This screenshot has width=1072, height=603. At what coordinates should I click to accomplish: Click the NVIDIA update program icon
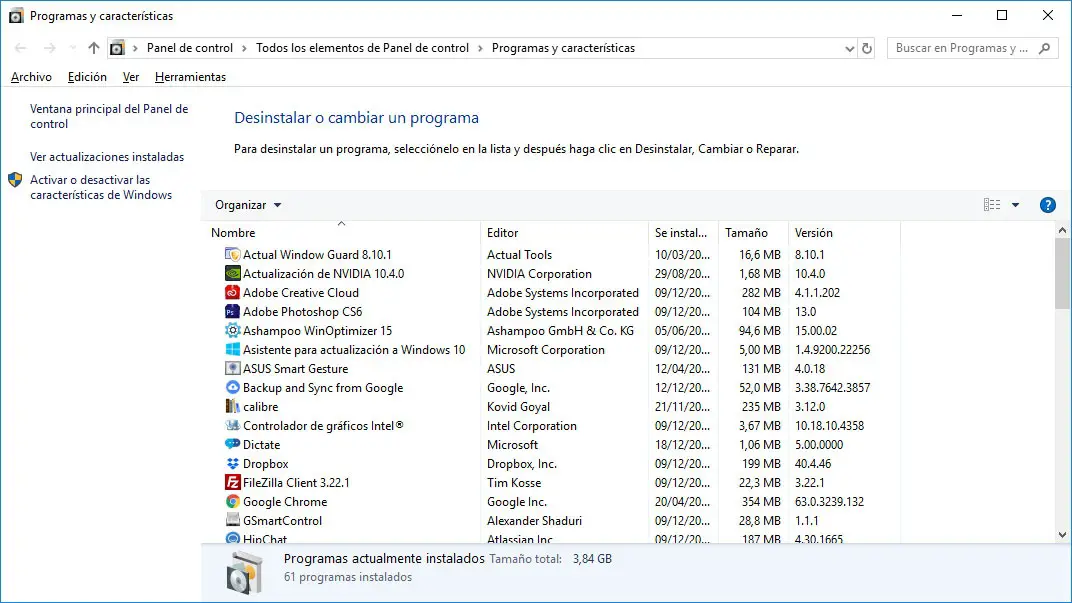click(232, 273)
